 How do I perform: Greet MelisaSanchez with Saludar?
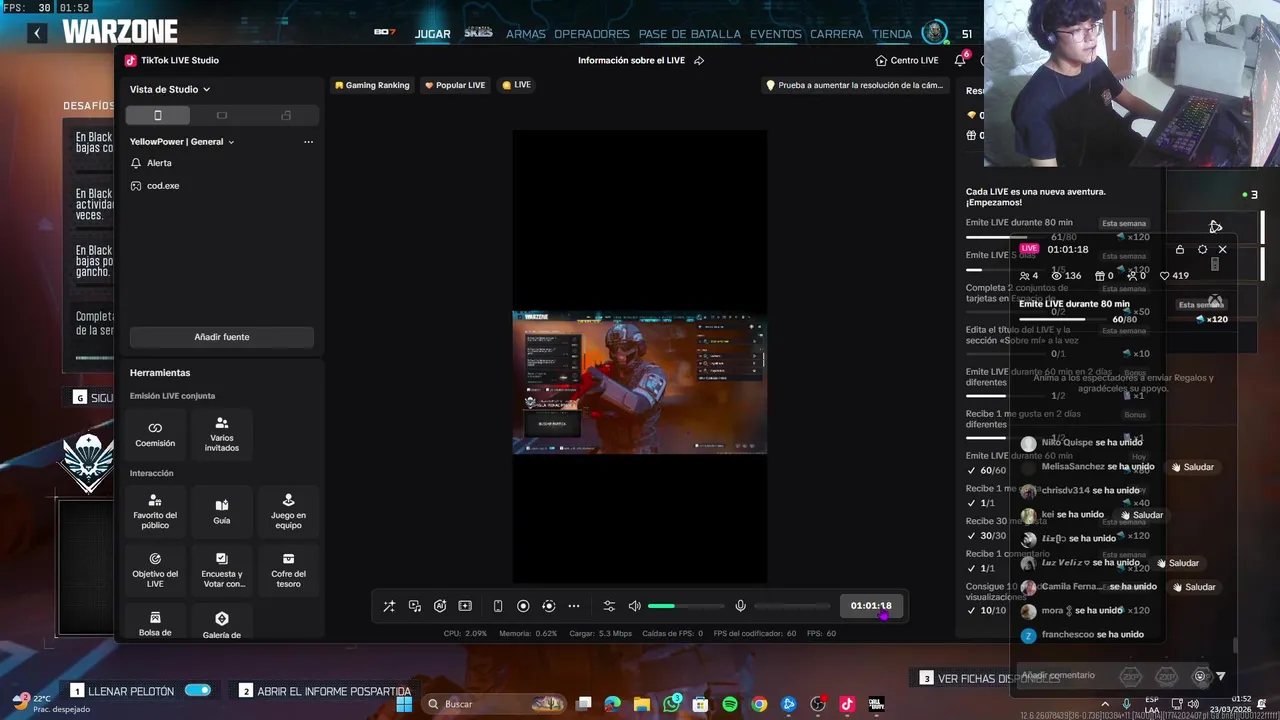tap(1193, 467)
